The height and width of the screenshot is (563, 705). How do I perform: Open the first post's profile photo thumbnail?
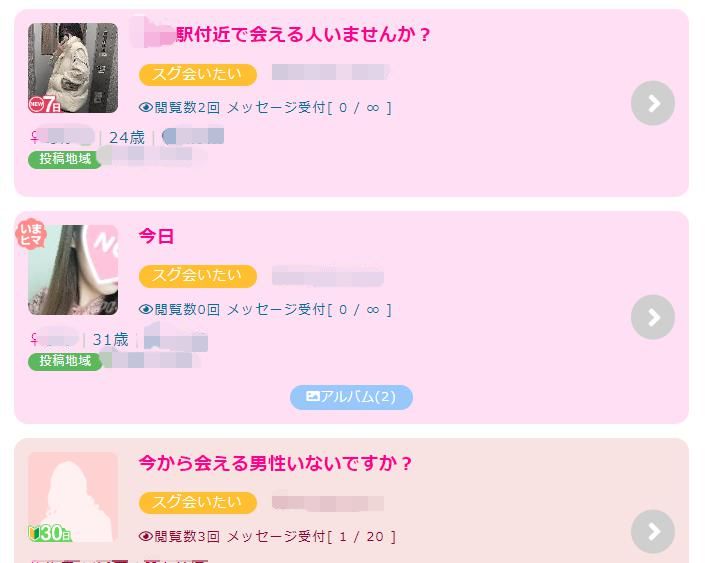(73, 68)
